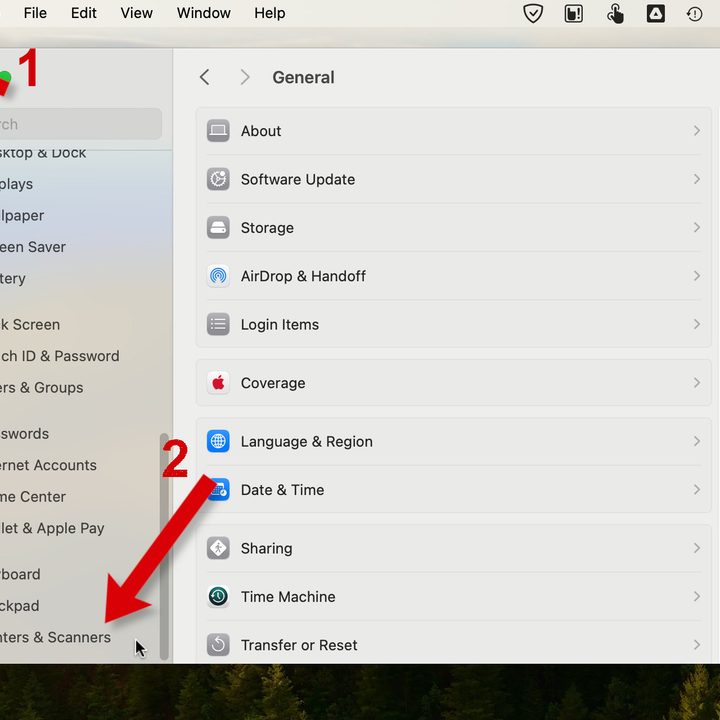The height and width of the screenshot is (720, 720).
Task: Click the AirDrop & Handoff icon
Action: [x=218, y=276]
